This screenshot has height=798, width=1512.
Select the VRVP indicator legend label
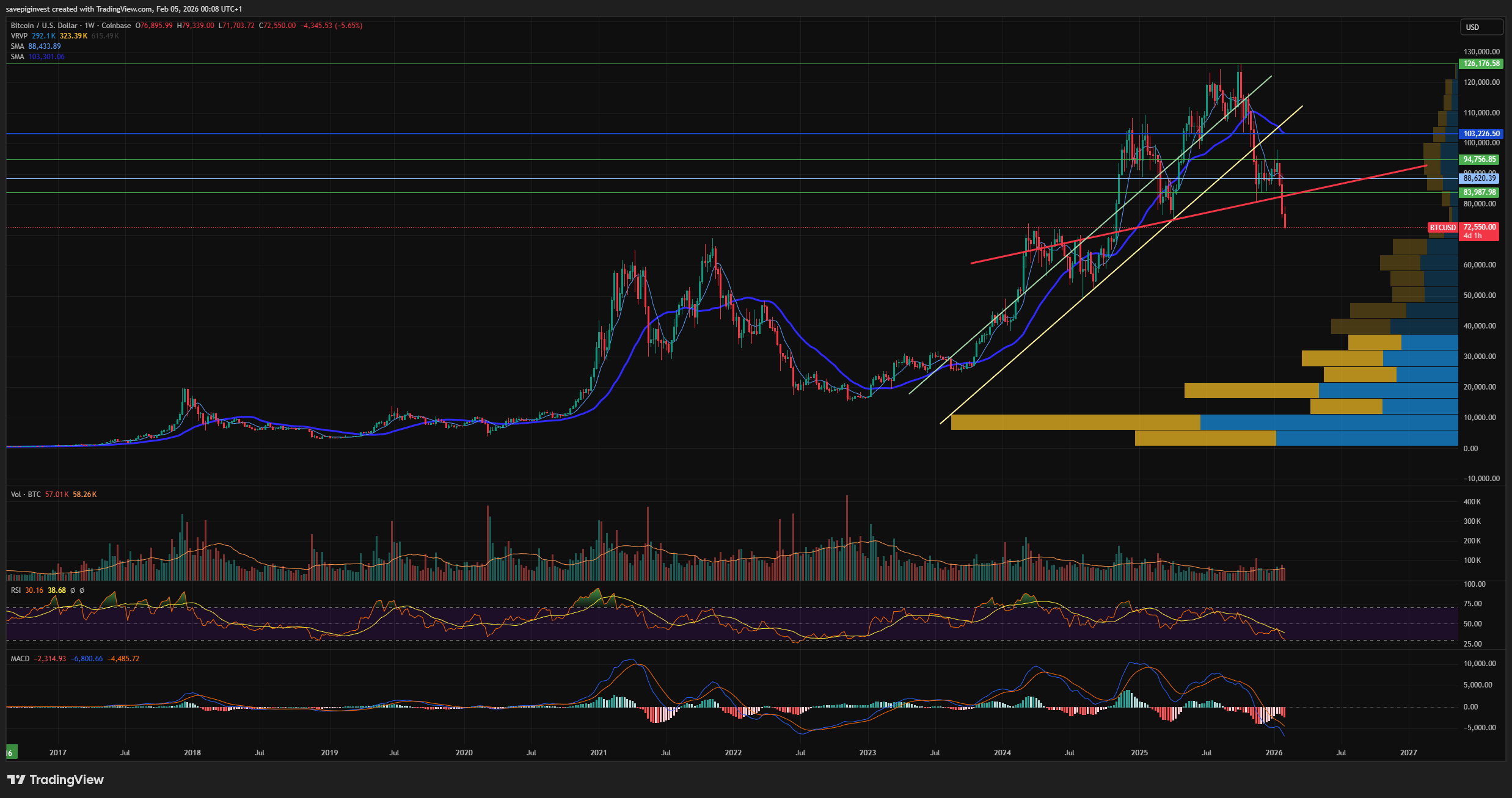coord(19,36)
